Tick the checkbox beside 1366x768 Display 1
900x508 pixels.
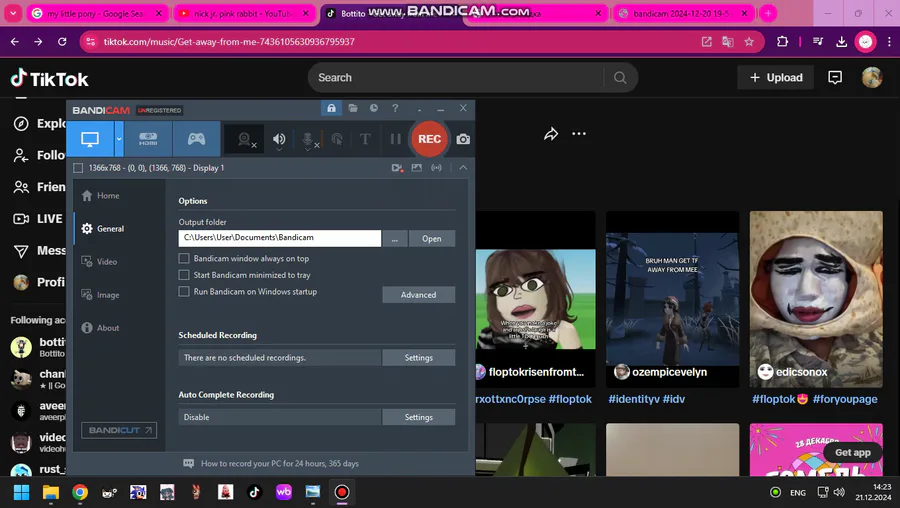click(78, 168)
